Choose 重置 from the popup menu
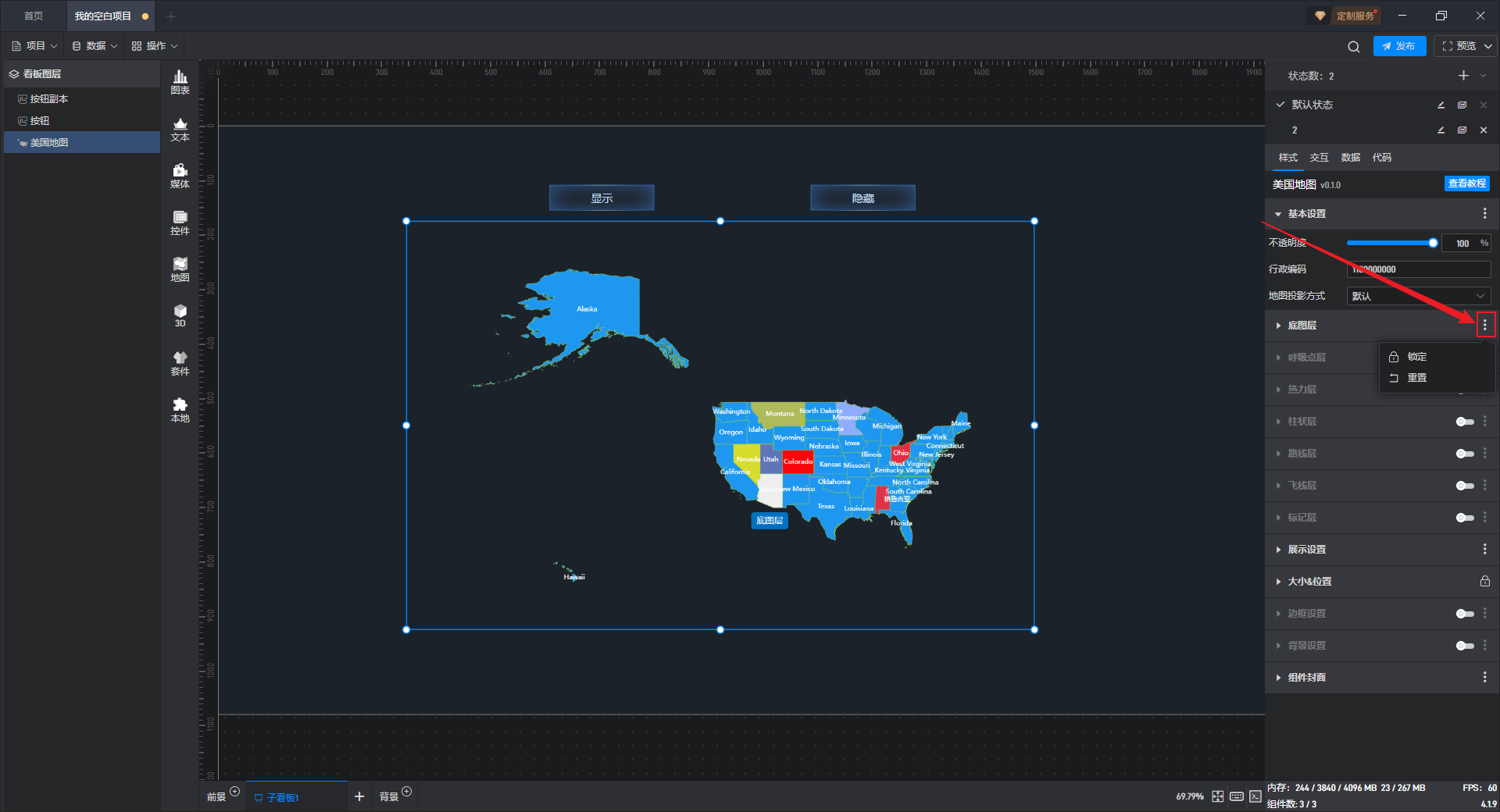Screen dimensions: 1500x812 pyautogui.click(x=1416, y=378)
